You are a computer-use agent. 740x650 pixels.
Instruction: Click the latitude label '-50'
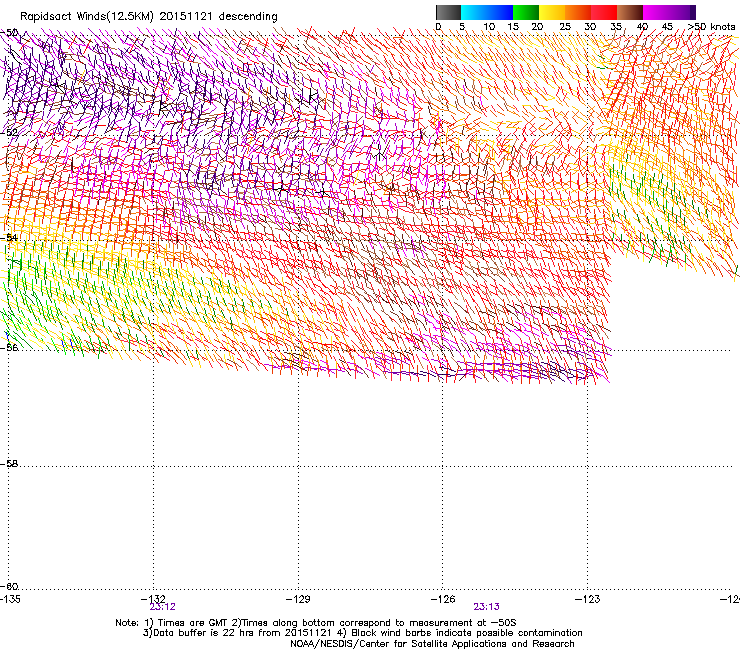coord(9,33)
